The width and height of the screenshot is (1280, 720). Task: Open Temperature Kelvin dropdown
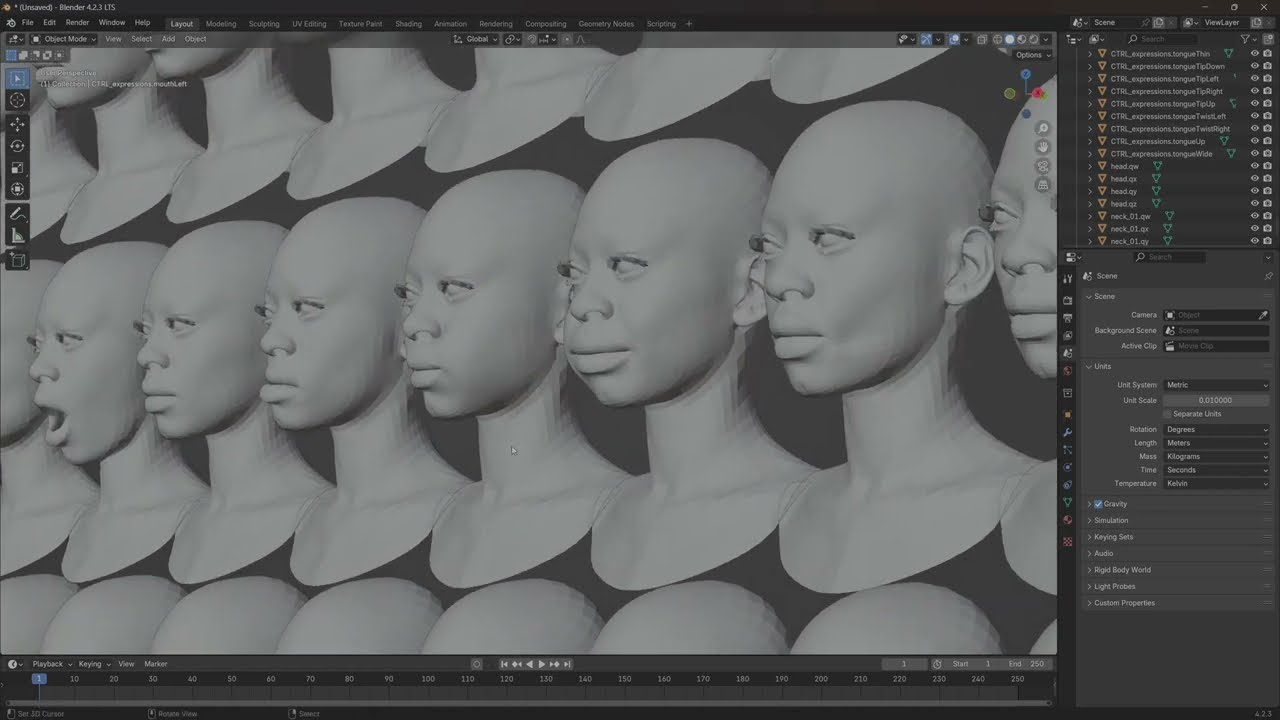[1216, 484]
